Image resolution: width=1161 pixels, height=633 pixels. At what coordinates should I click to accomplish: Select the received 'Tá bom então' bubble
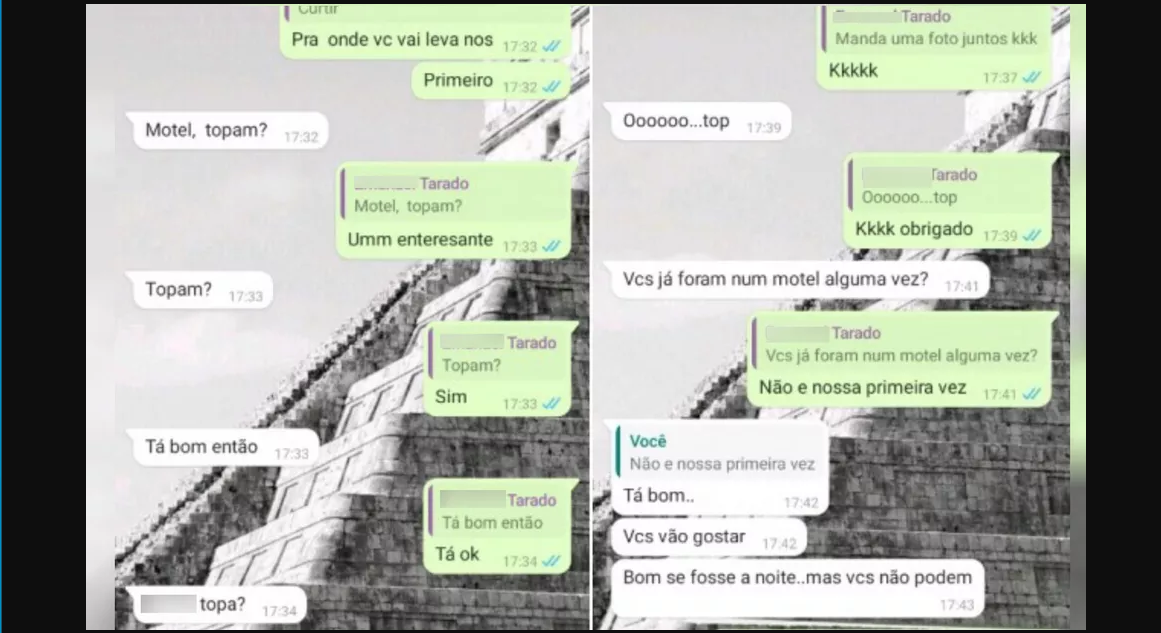tap(223, 448)
